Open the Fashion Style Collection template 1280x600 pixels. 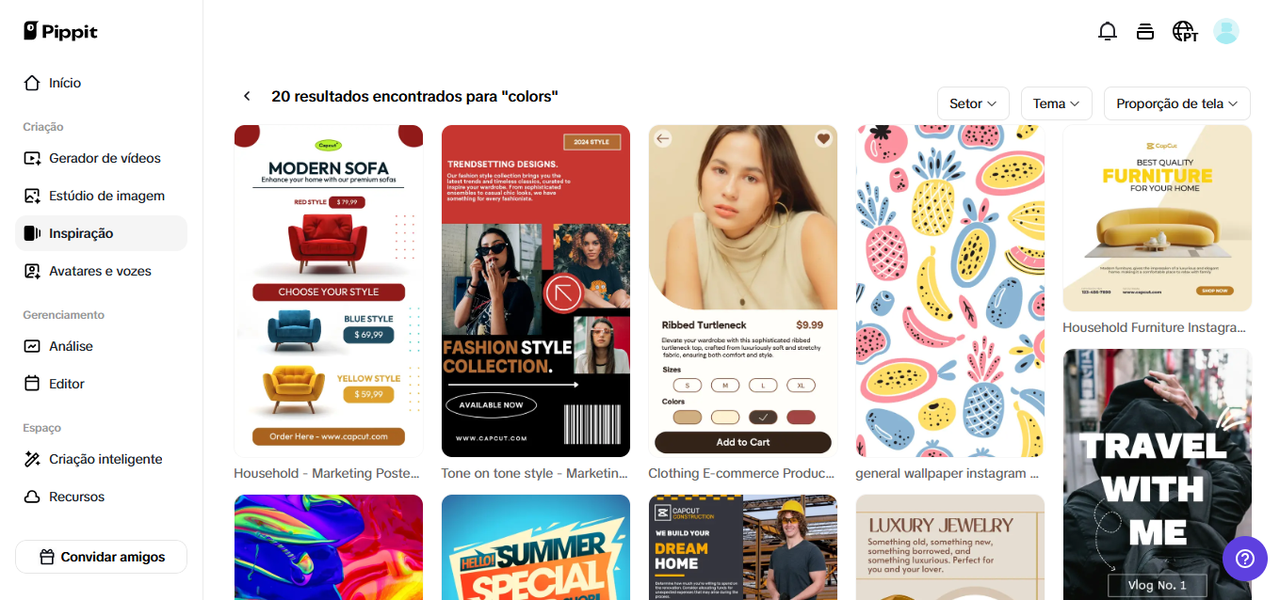[x=536, y=291]
